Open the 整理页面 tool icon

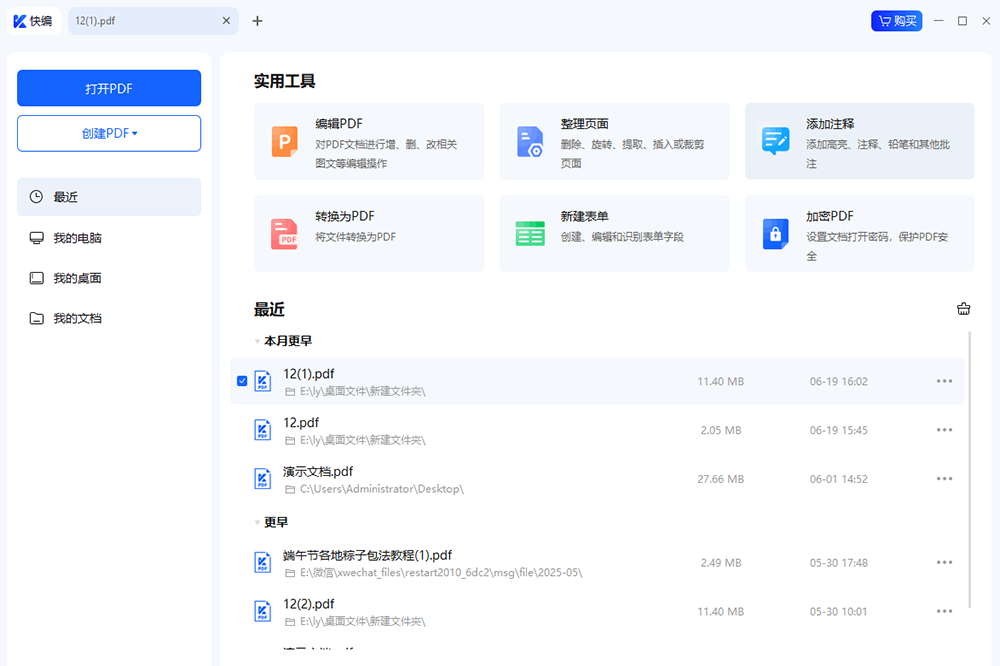click(x=530, y=142)
